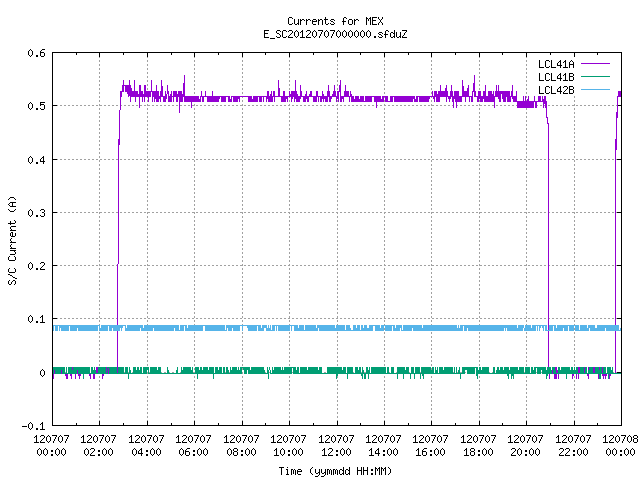Pick the green line sample beside LCL41B

pos(595,77)
